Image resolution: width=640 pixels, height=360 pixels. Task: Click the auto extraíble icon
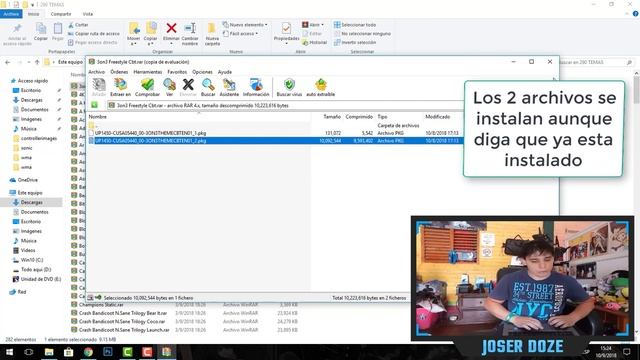[x=320, y=87]
